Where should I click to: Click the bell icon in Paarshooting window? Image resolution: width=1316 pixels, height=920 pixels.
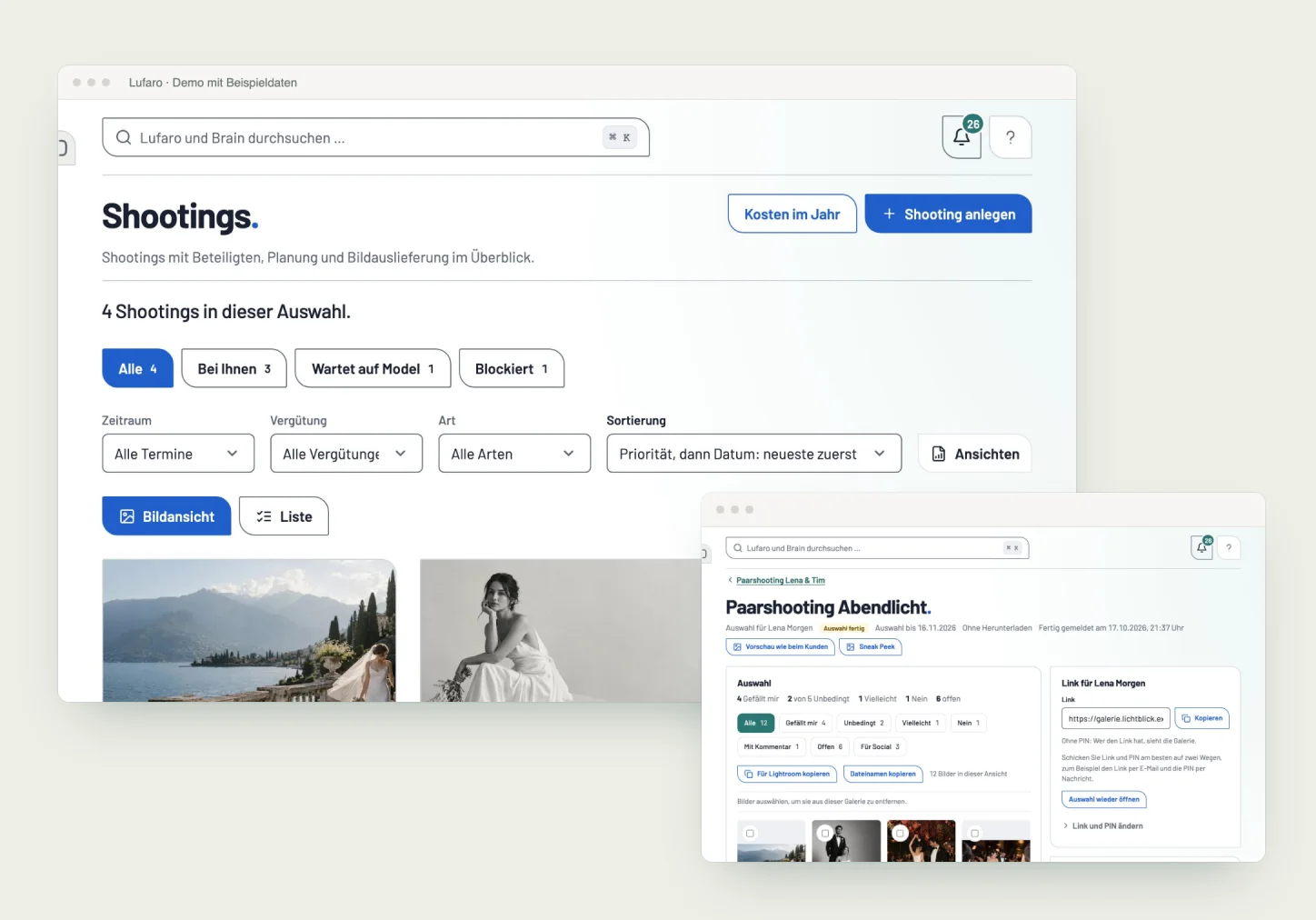click(1201, 547)
